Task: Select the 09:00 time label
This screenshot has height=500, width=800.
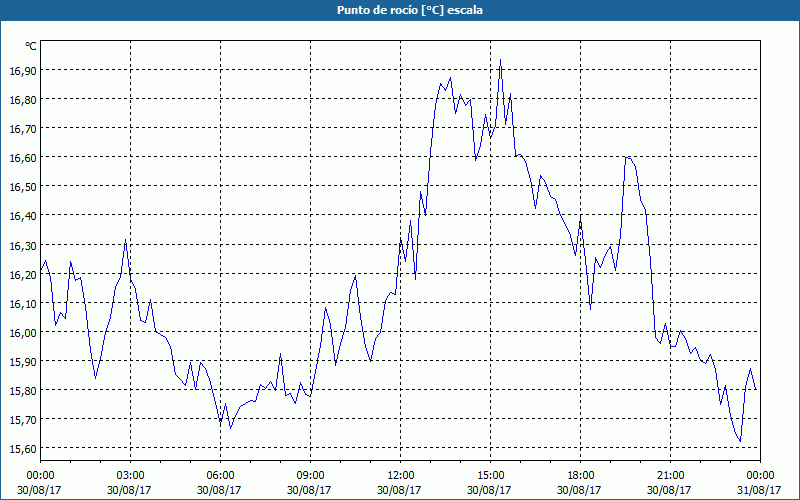Action: [310, 476]
